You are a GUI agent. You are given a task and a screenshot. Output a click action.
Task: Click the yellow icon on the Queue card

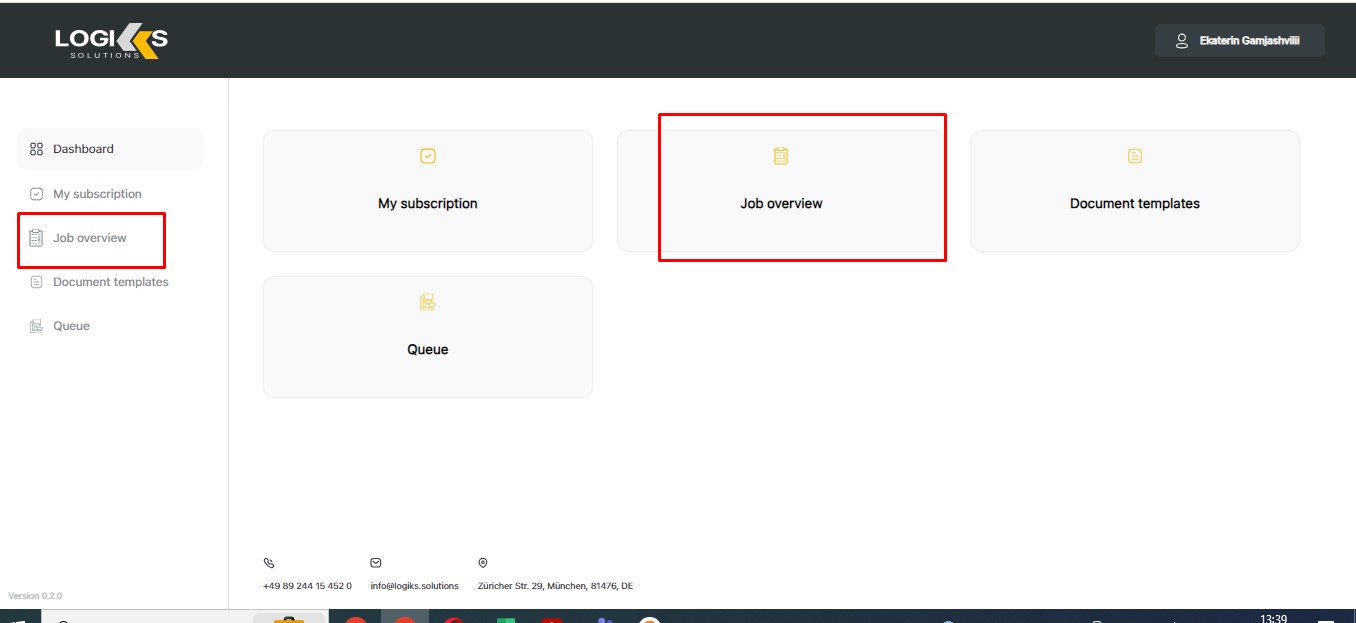pyautogui.click(x=428, y=302)
